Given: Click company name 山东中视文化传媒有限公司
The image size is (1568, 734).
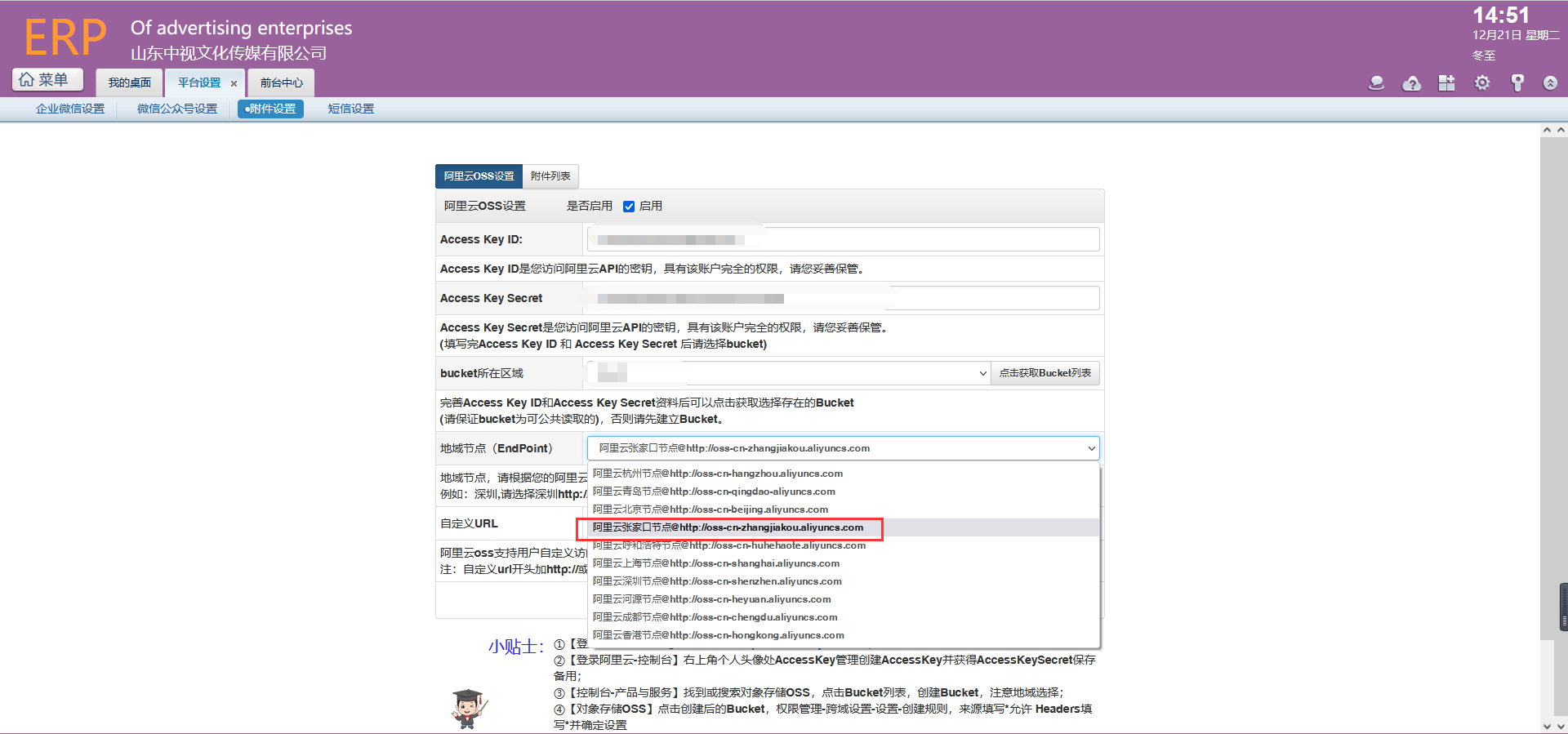Looking at the screenshot, I should pyautogui.click(x=229, y=53).
